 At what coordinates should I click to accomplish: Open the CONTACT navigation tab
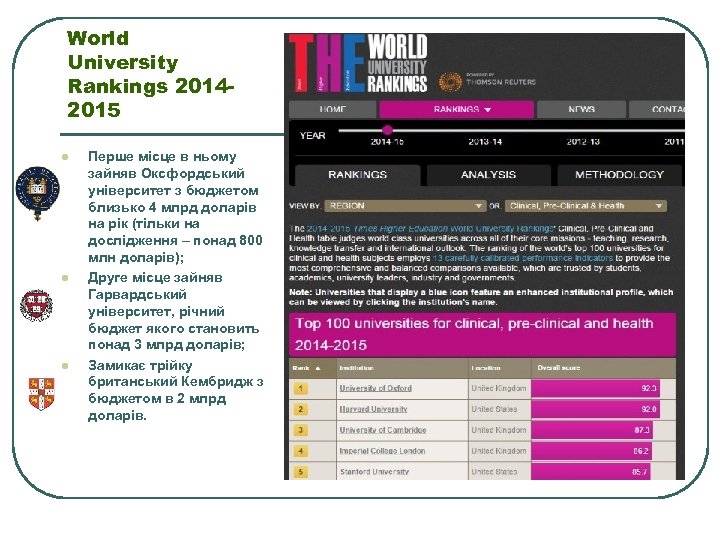click(657, 109)
